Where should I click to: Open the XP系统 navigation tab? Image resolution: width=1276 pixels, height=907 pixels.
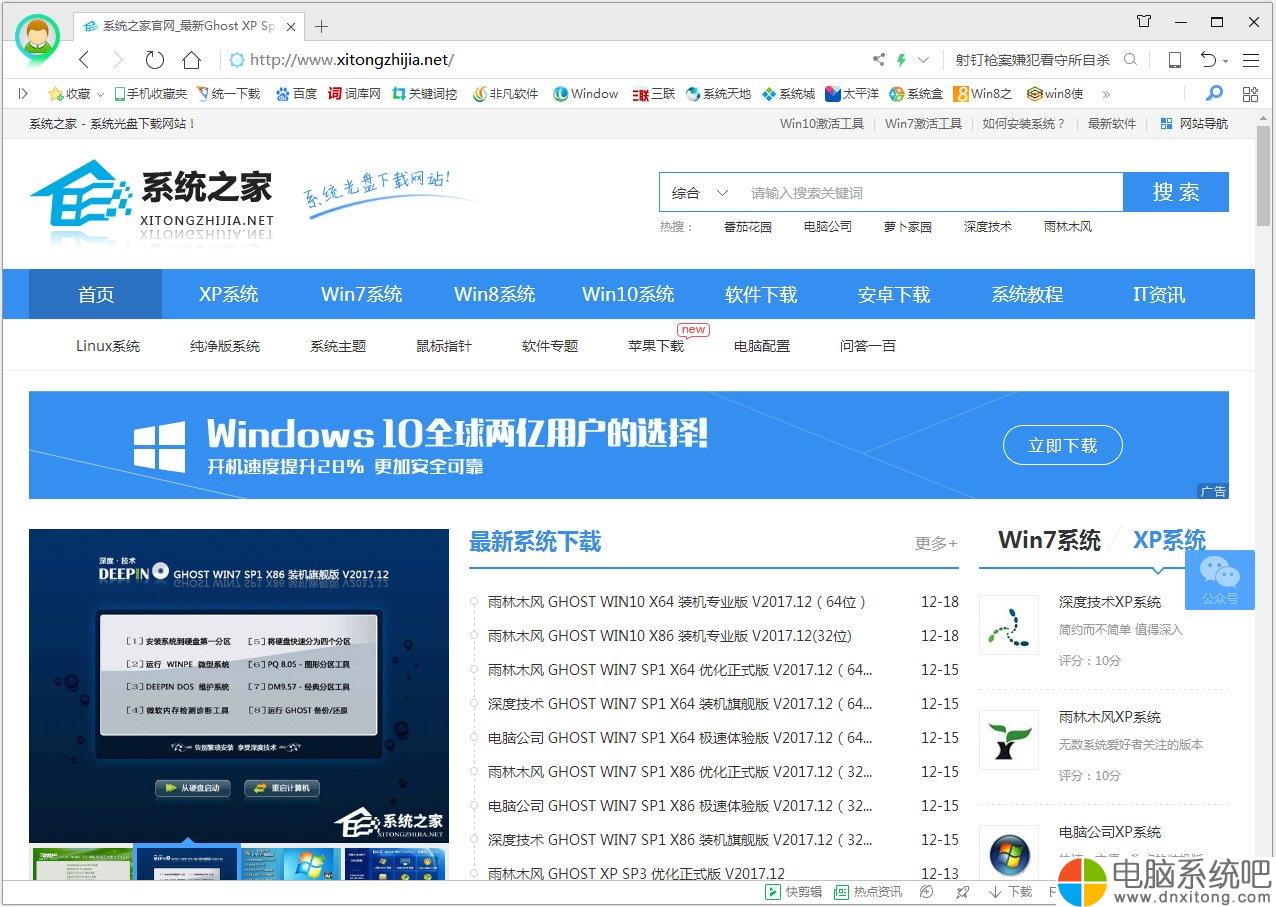pyautogui.click(x=228, y=294)
